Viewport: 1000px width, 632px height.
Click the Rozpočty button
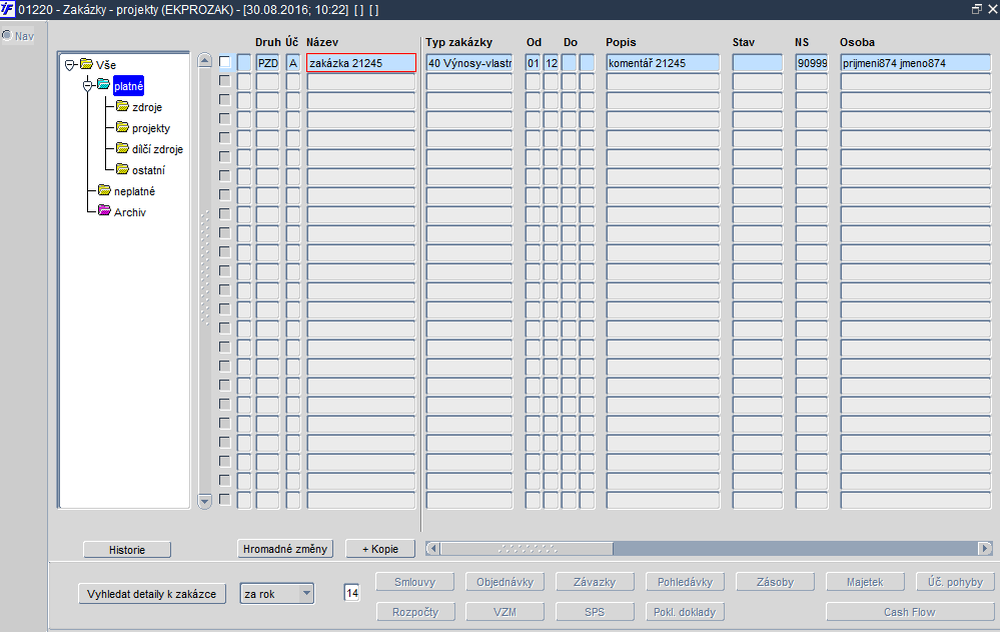click(415, 612)
